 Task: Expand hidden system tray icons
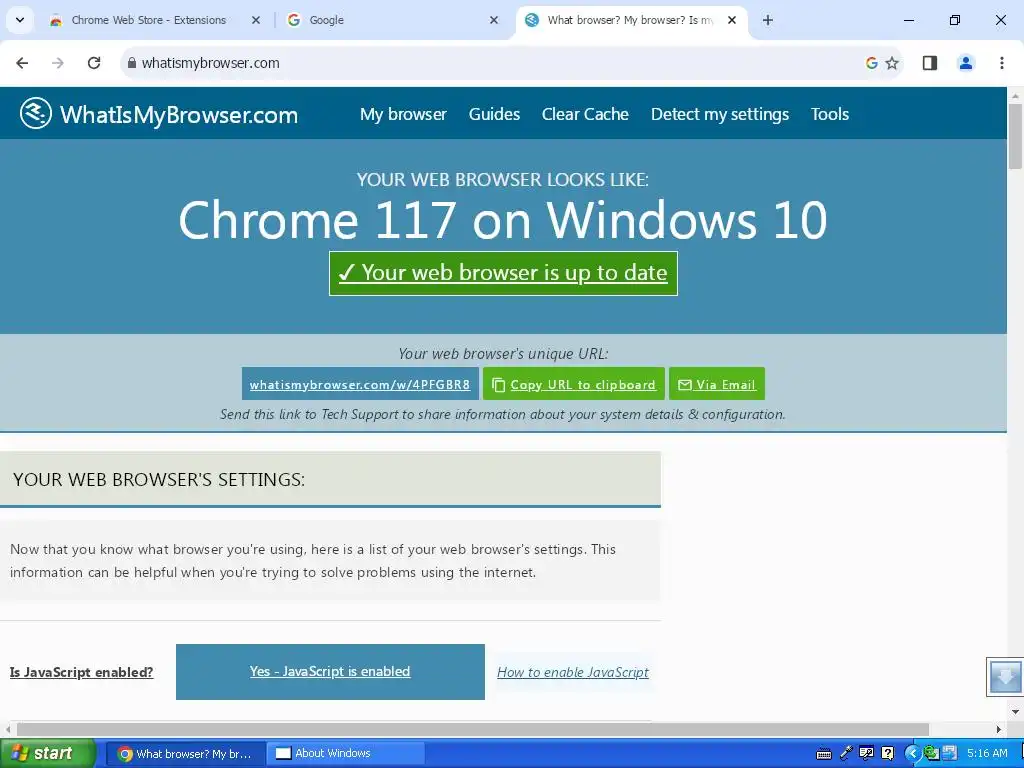[912, 754]
